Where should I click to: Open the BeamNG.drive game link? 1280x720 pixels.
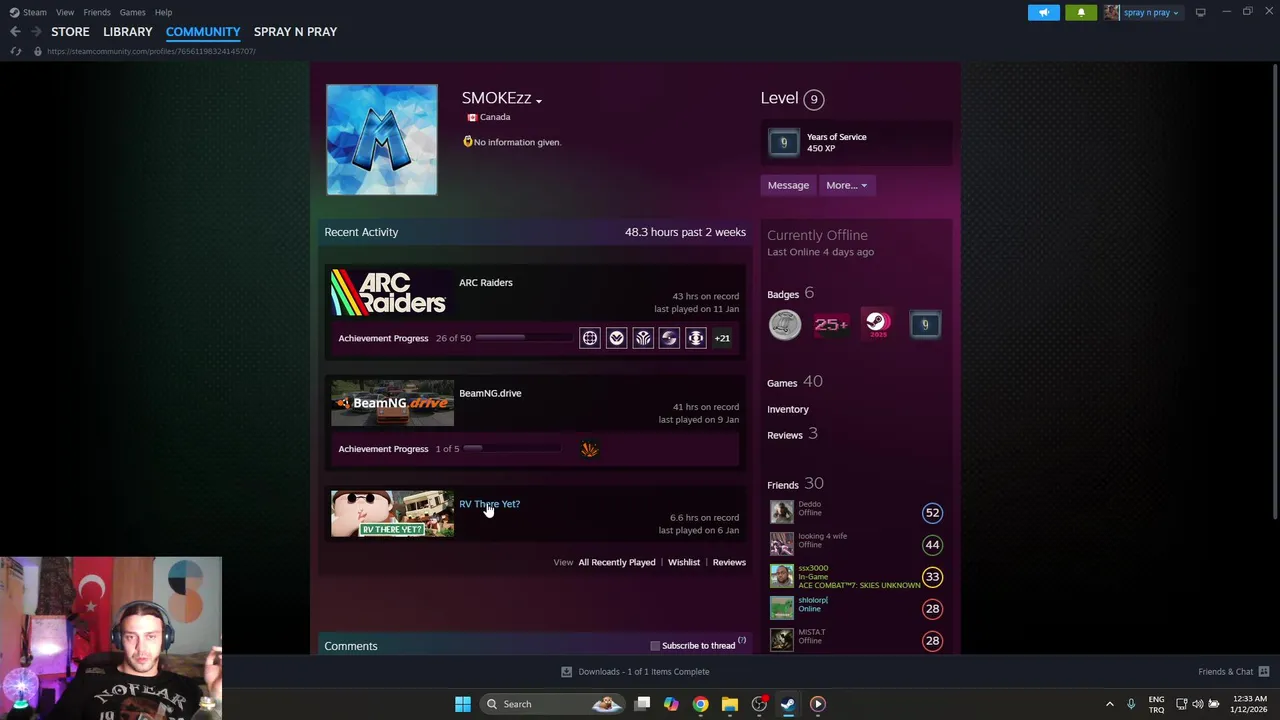(x=490, y=393)
